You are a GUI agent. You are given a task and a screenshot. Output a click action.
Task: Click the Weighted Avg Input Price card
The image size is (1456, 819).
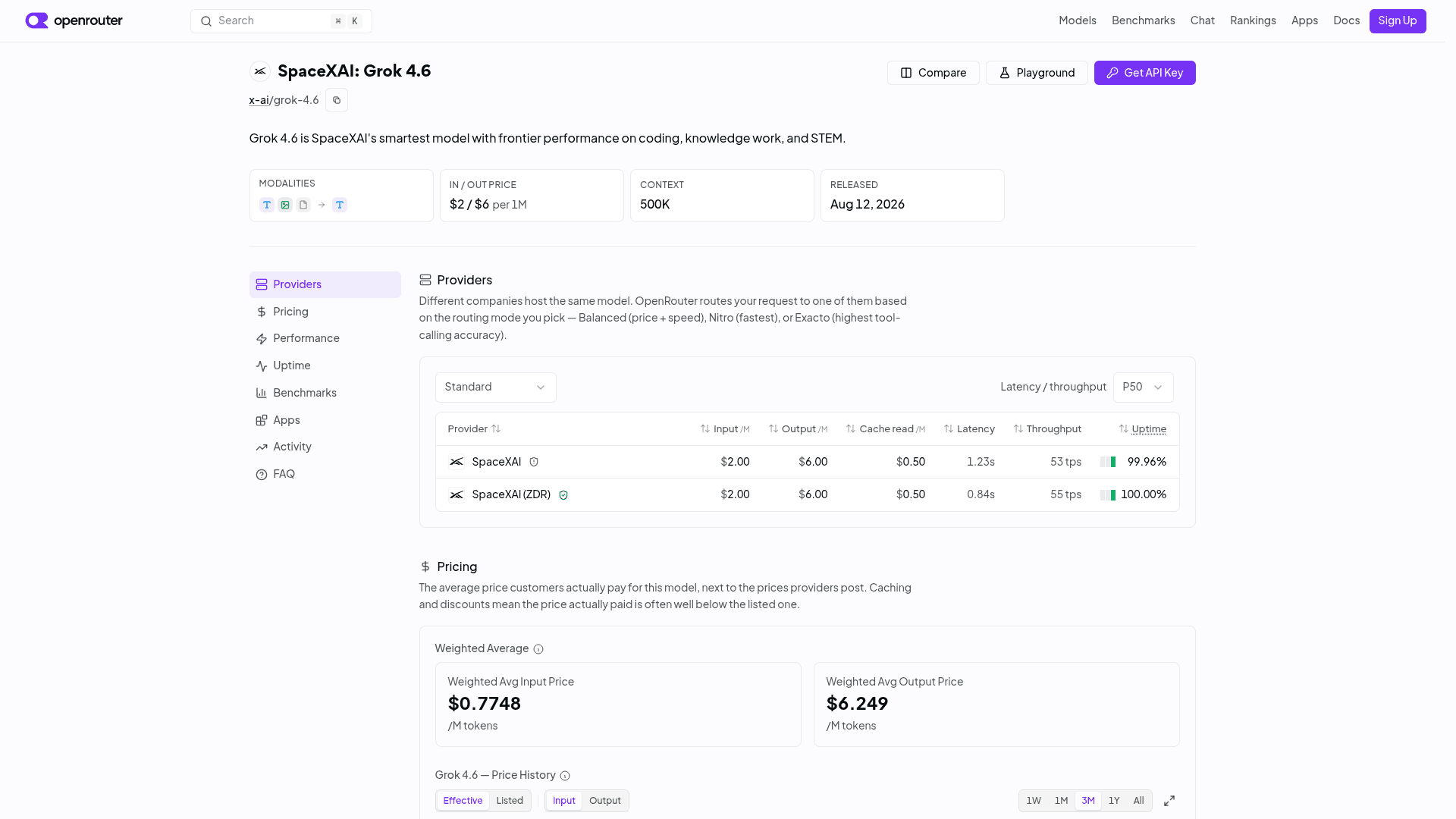(x=618, y=704)
